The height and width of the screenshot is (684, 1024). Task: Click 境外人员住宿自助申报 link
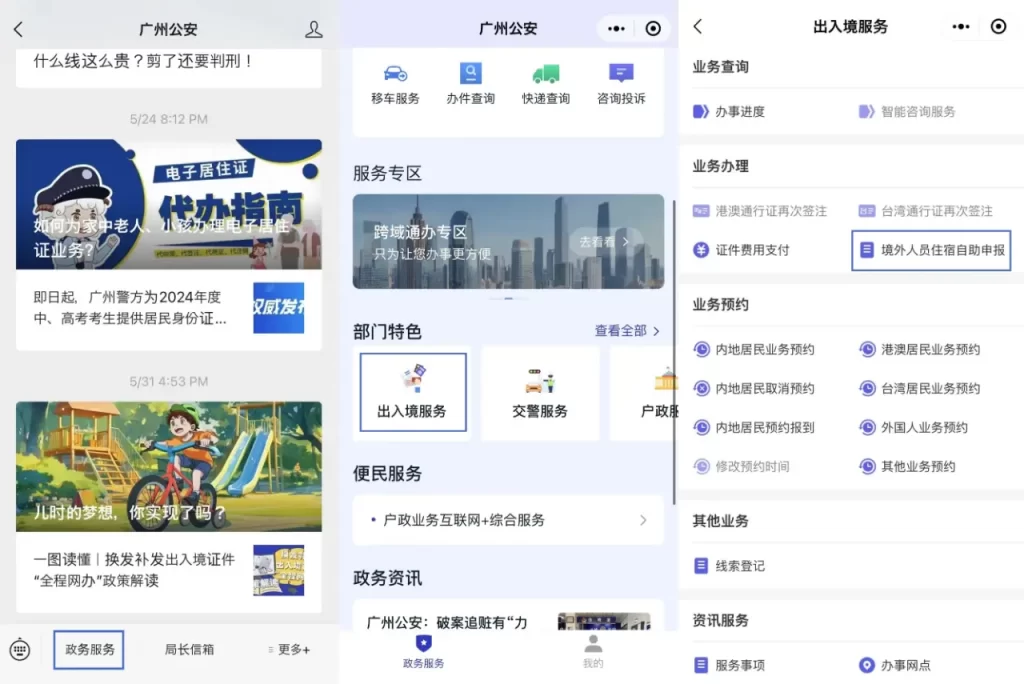[931, 250]
